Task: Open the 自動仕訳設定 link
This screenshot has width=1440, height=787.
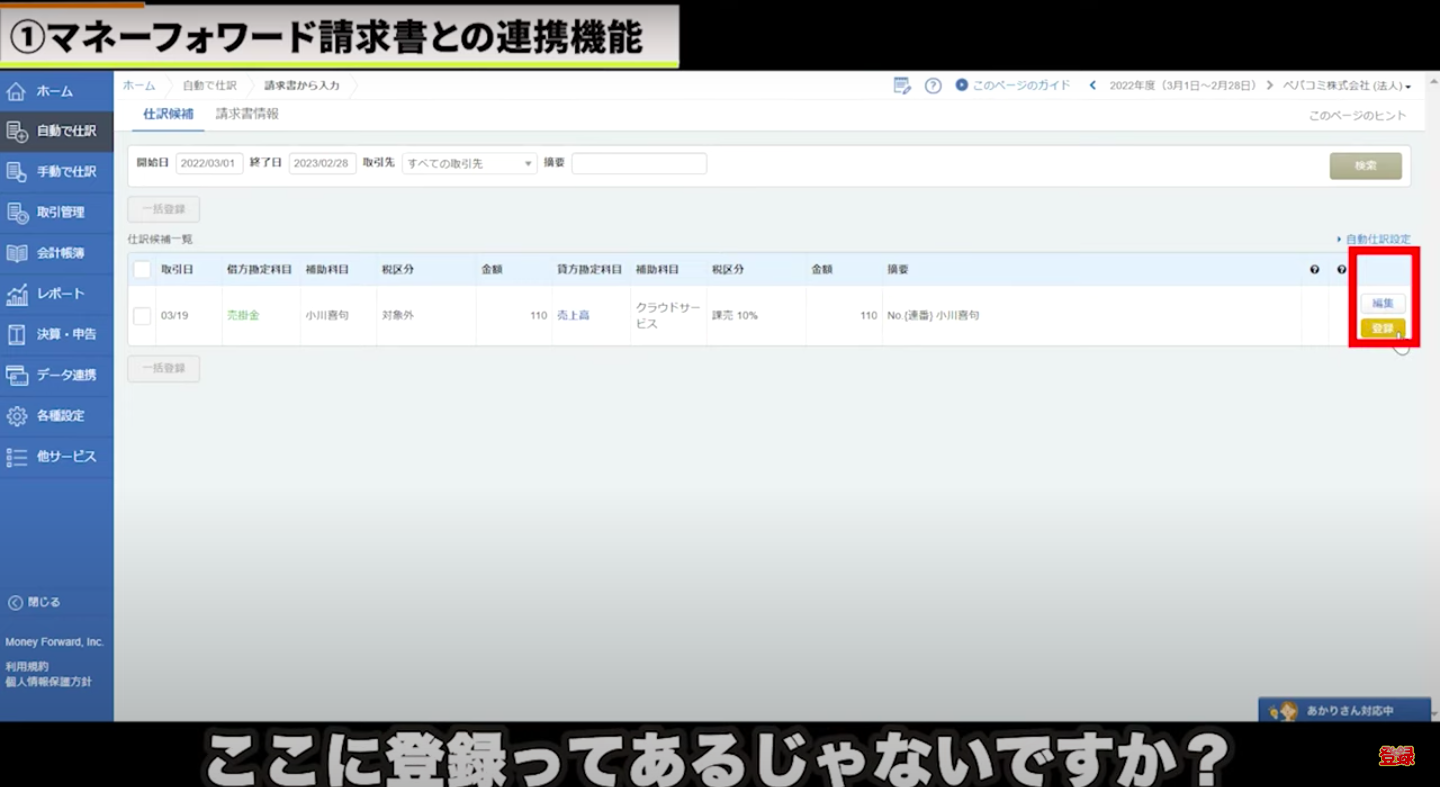Action: [x=1377, y=239]
